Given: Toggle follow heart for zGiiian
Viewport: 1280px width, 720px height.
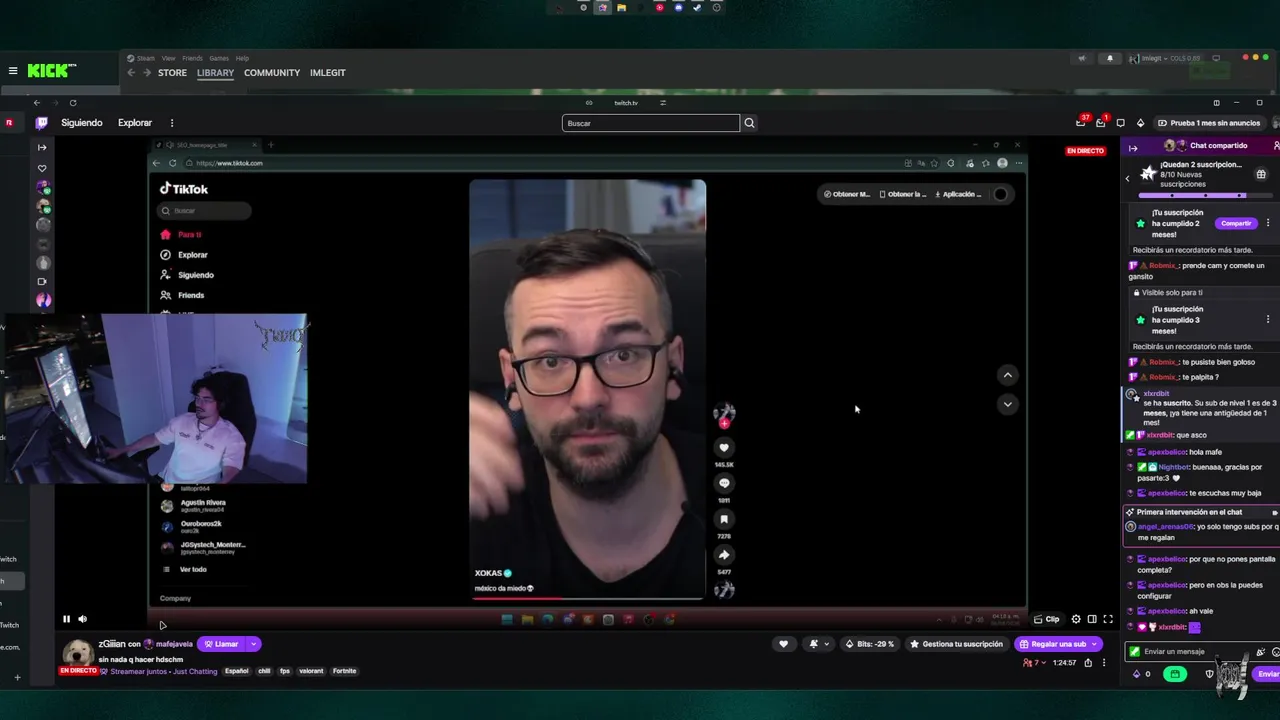Looking at the screenshot, I should point(784,644).
